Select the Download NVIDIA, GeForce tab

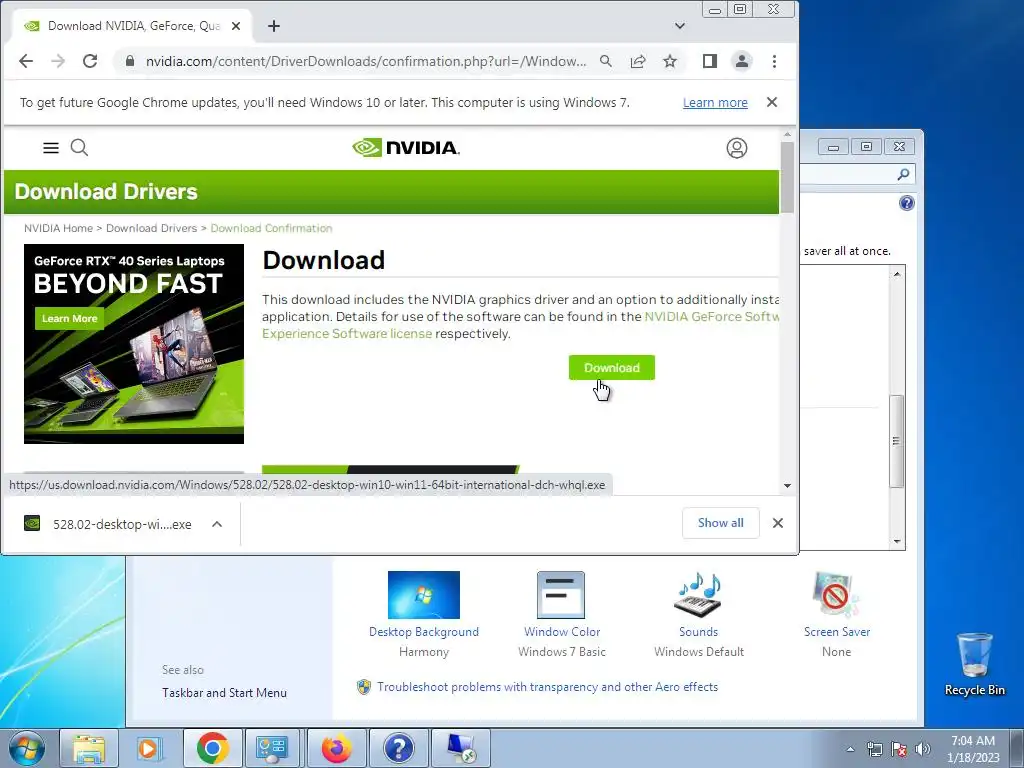[131, 26]
